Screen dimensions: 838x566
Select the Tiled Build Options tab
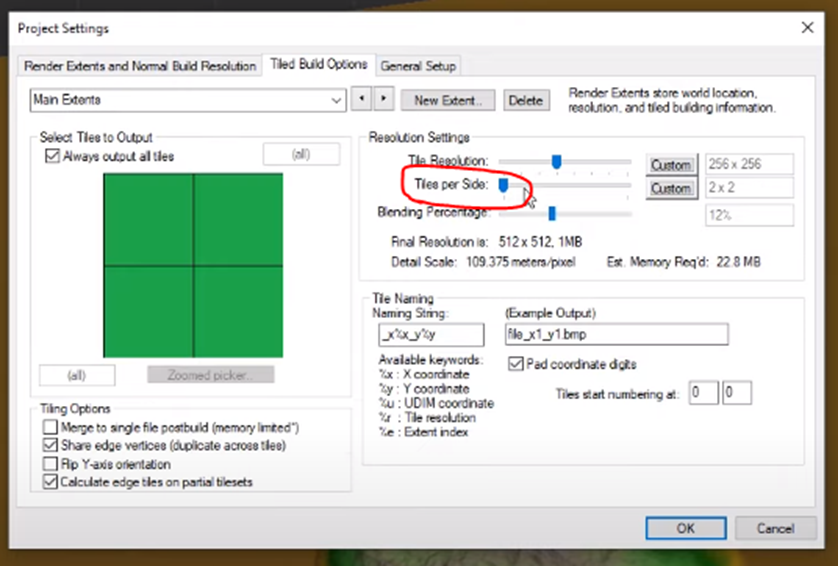(x=319, y=64)
